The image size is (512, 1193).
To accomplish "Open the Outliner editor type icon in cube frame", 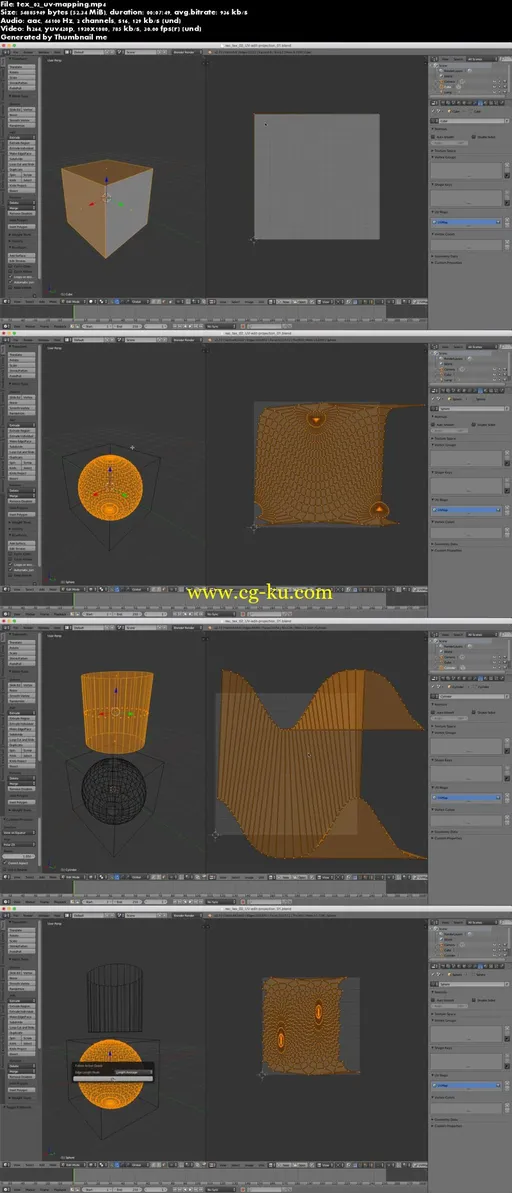I will 434,59.
